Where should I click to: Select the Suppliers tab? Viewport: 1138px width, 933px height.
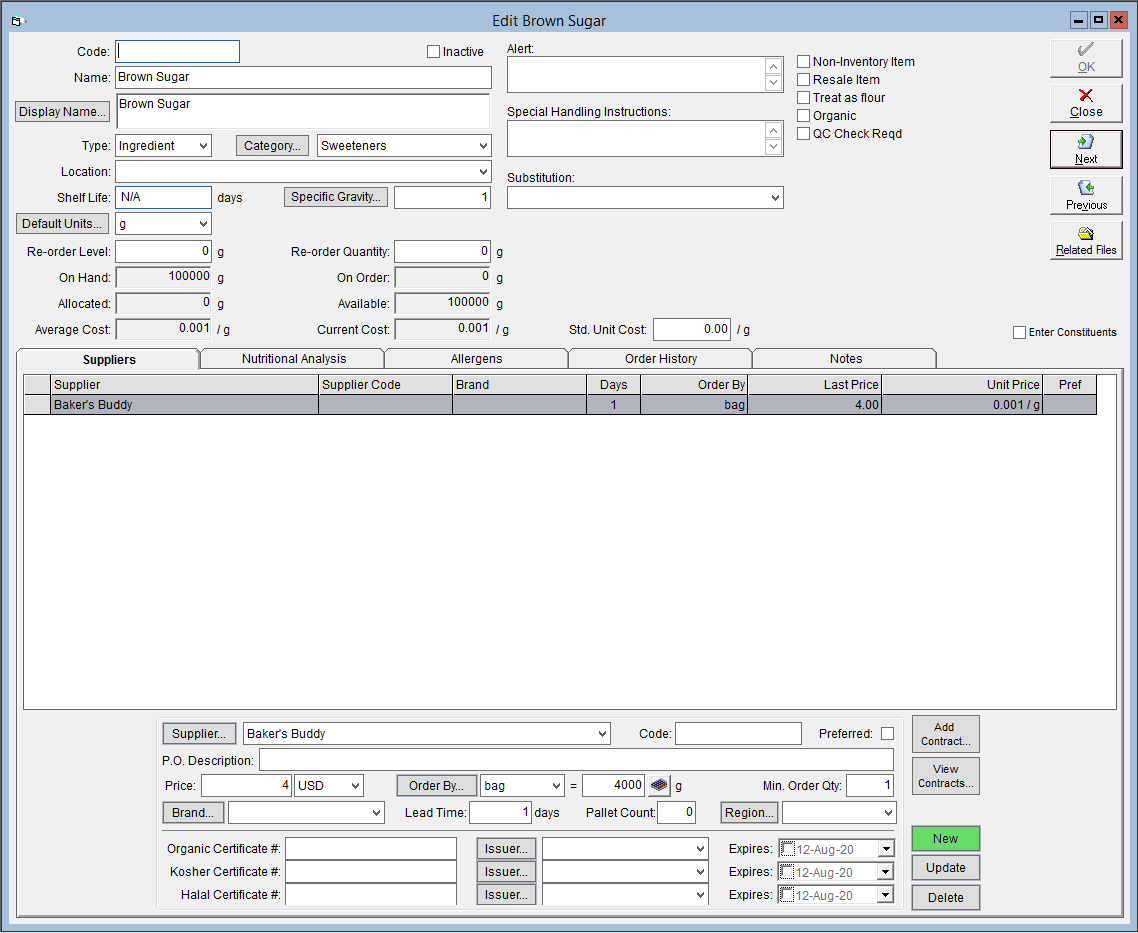[109, 359]
